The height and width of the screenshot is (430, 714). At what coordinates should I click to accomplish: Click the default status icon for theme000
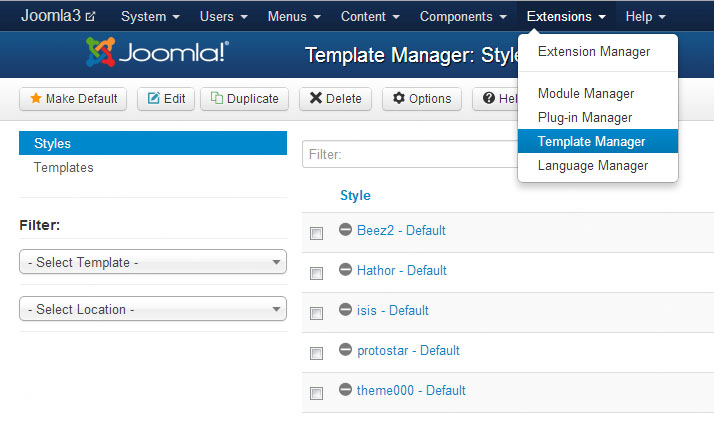345,389
